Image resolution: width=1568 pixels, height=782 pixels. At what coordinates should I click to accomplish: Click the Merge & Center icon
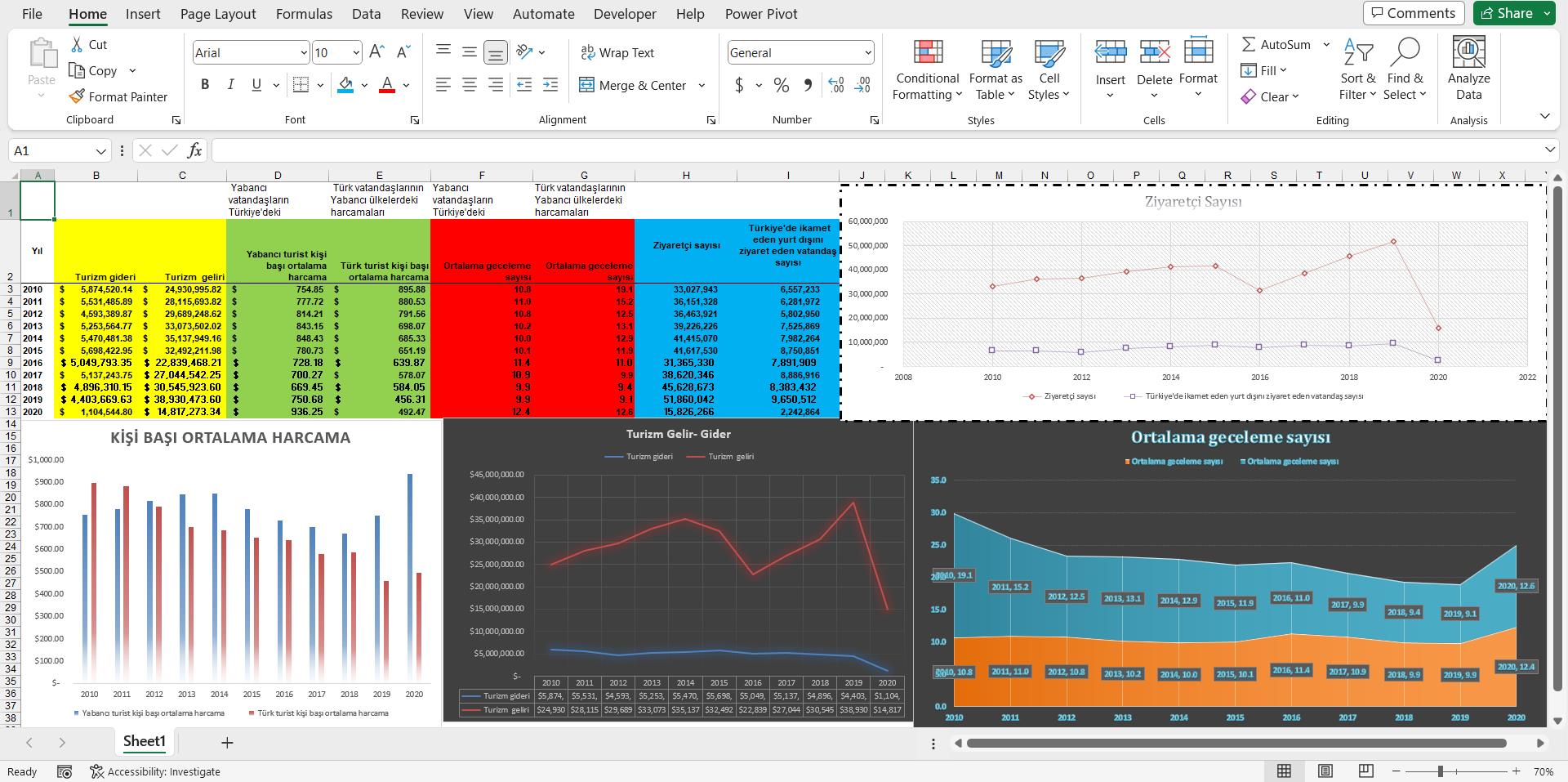point(586,85)
